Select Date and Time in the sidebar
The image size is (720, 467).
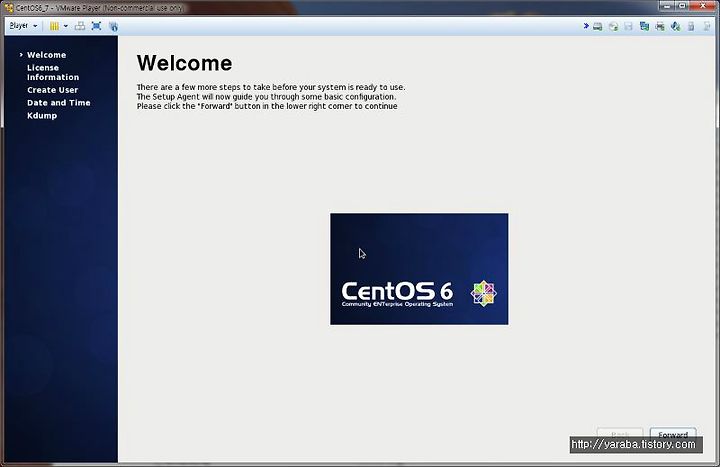click(x=59, y=103)
